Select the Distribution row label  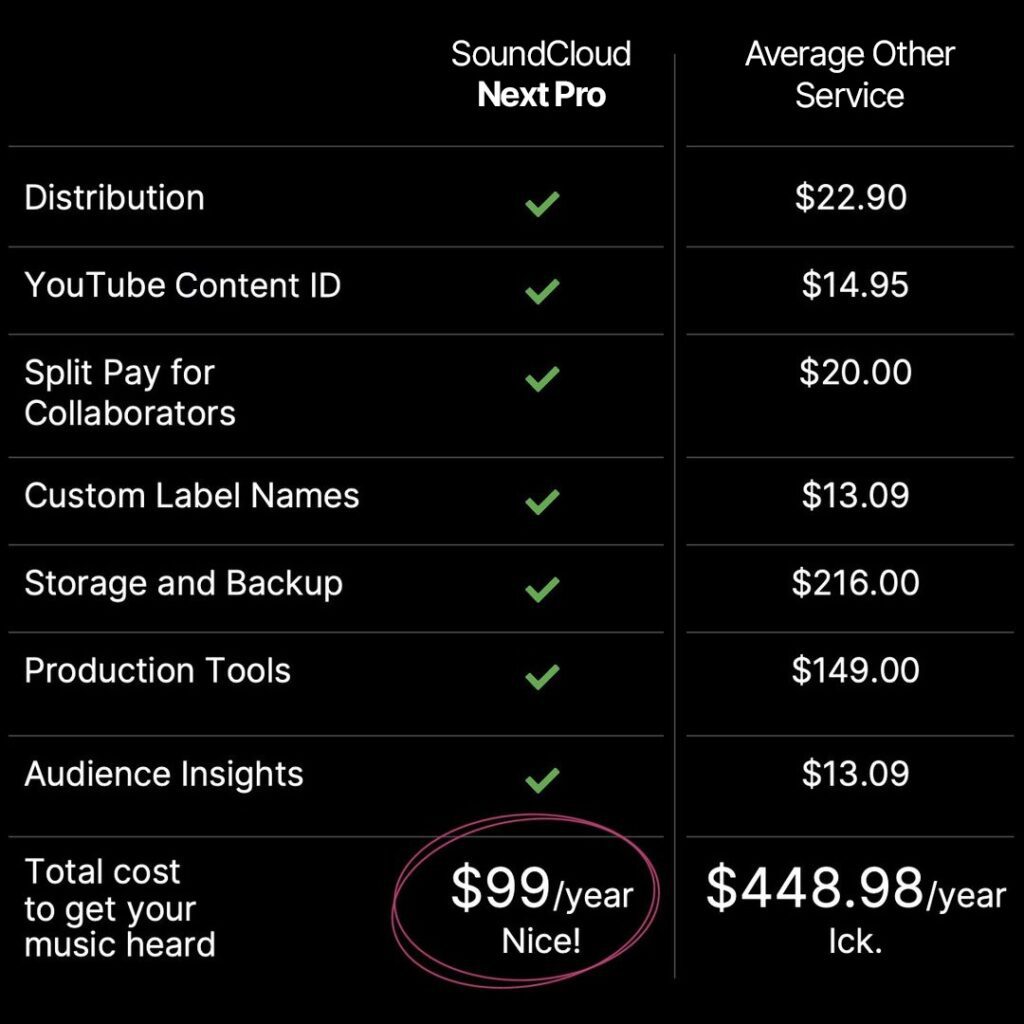pos(114,198)
